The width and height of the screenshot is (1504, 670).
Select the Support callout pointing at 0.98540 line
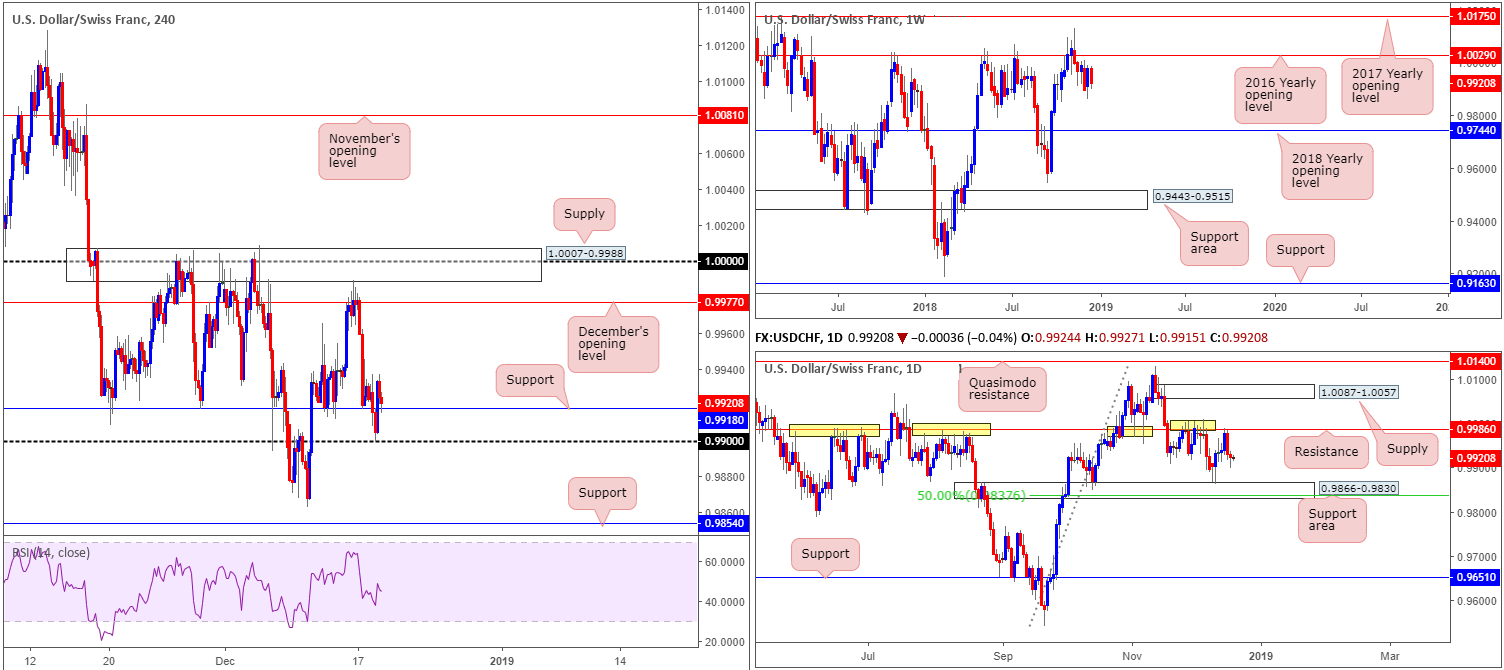point(602,492)
